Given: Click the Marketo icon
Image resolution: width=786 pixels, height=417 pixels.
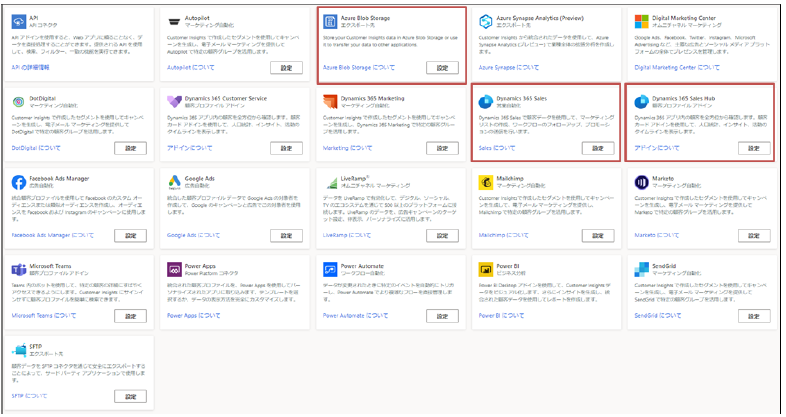Looking at the screenshot, I should [641, 182].
